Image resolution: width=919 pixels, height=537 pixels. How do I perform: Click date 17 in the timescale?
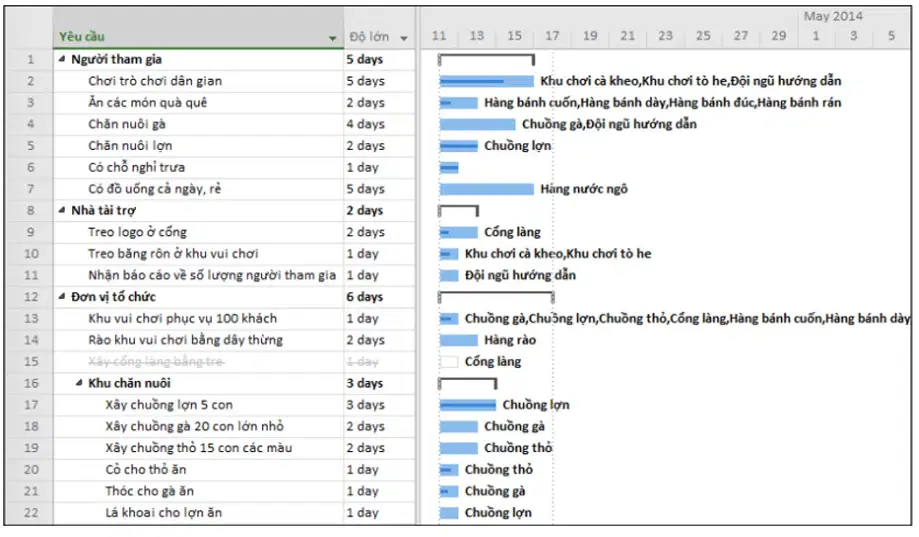coord(552,36)
